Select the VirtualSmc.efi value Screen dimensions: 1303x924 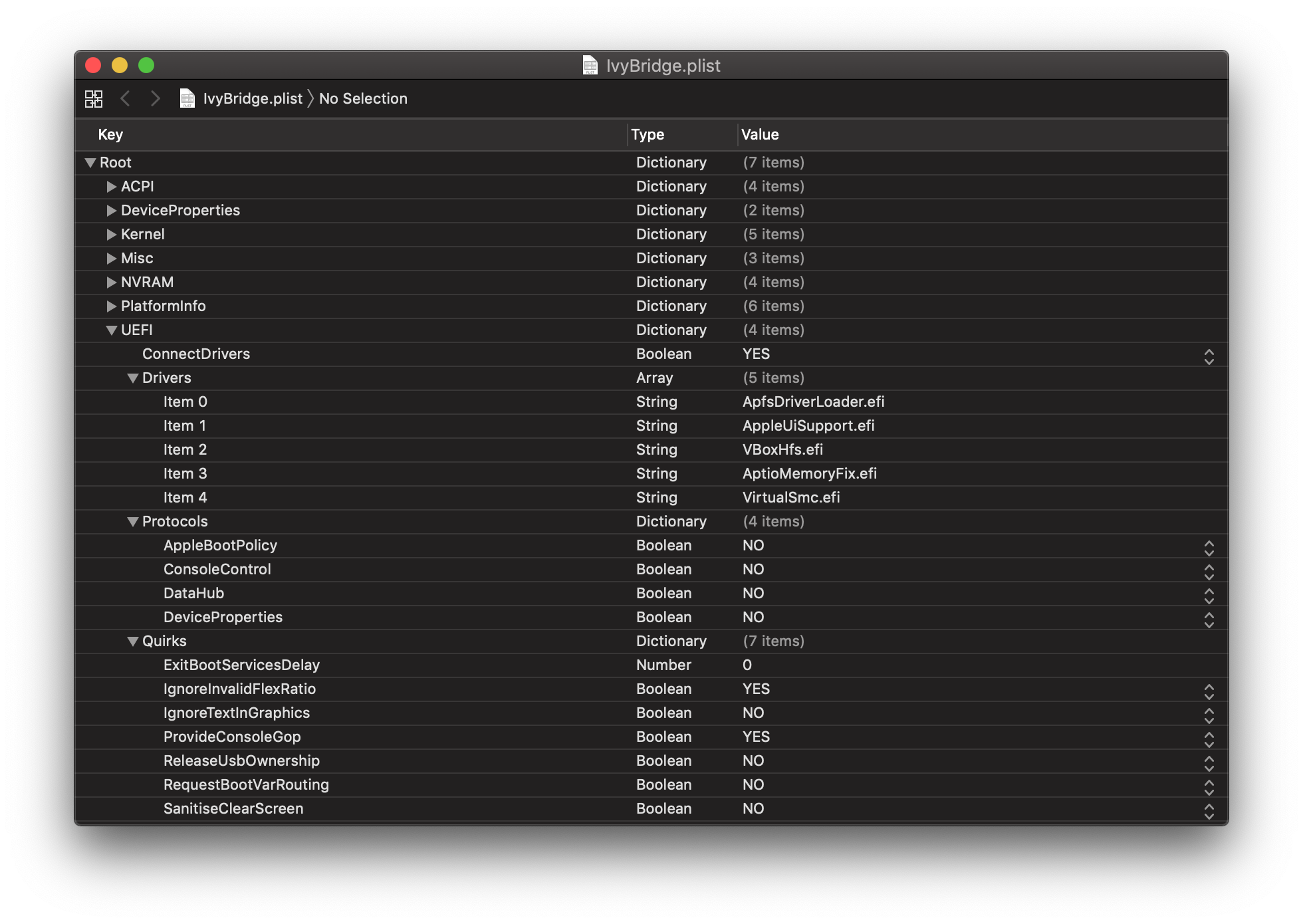click(x=791, y=497)
